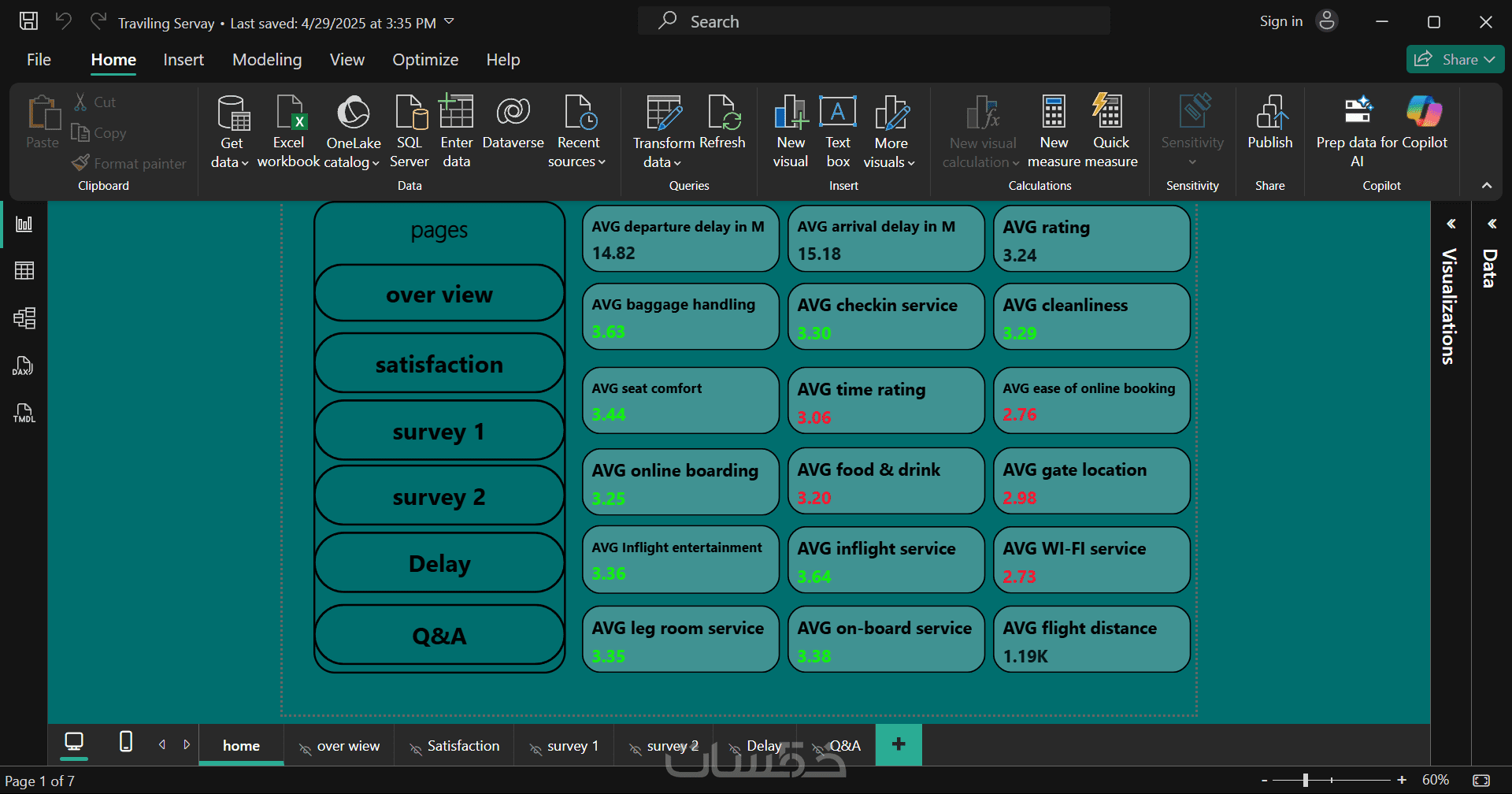The height and width of the screenshot is (794, 1512).
Task: Open More visuals gallery
Action: click(x=891, y=131)
